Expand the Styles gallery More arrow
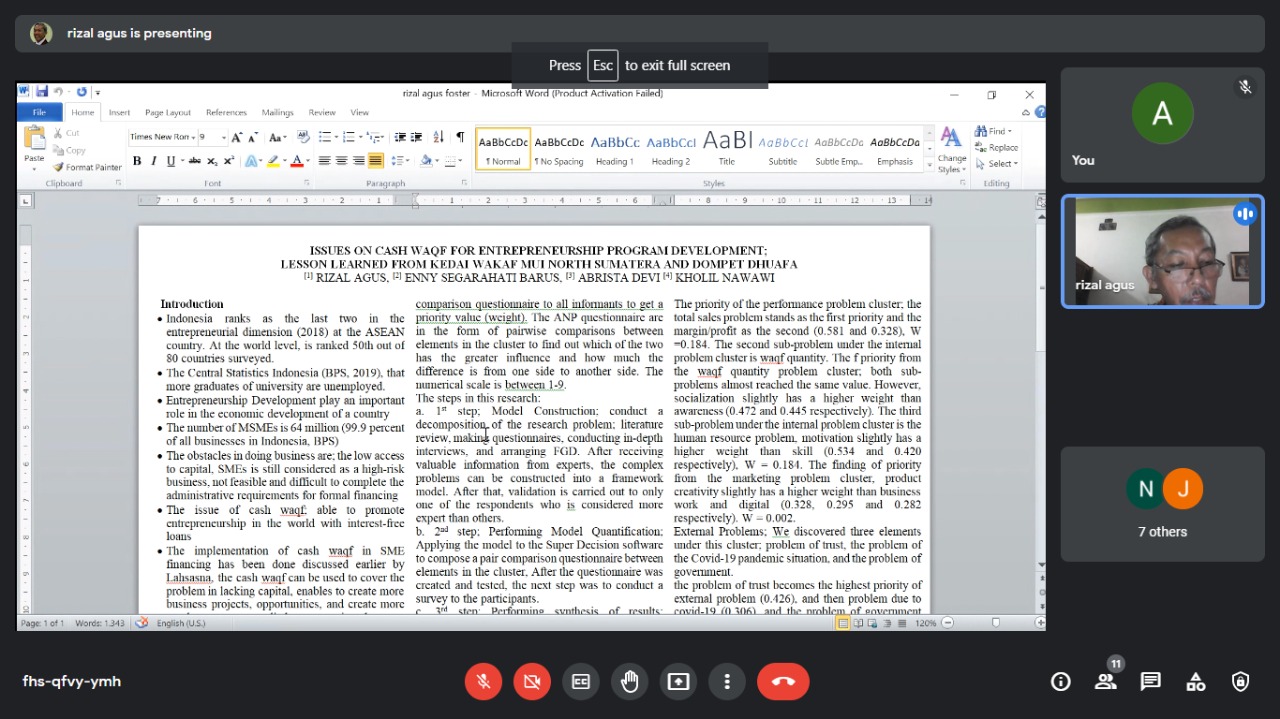Screen dimensions: 1280x719 (x=929, y=164)
